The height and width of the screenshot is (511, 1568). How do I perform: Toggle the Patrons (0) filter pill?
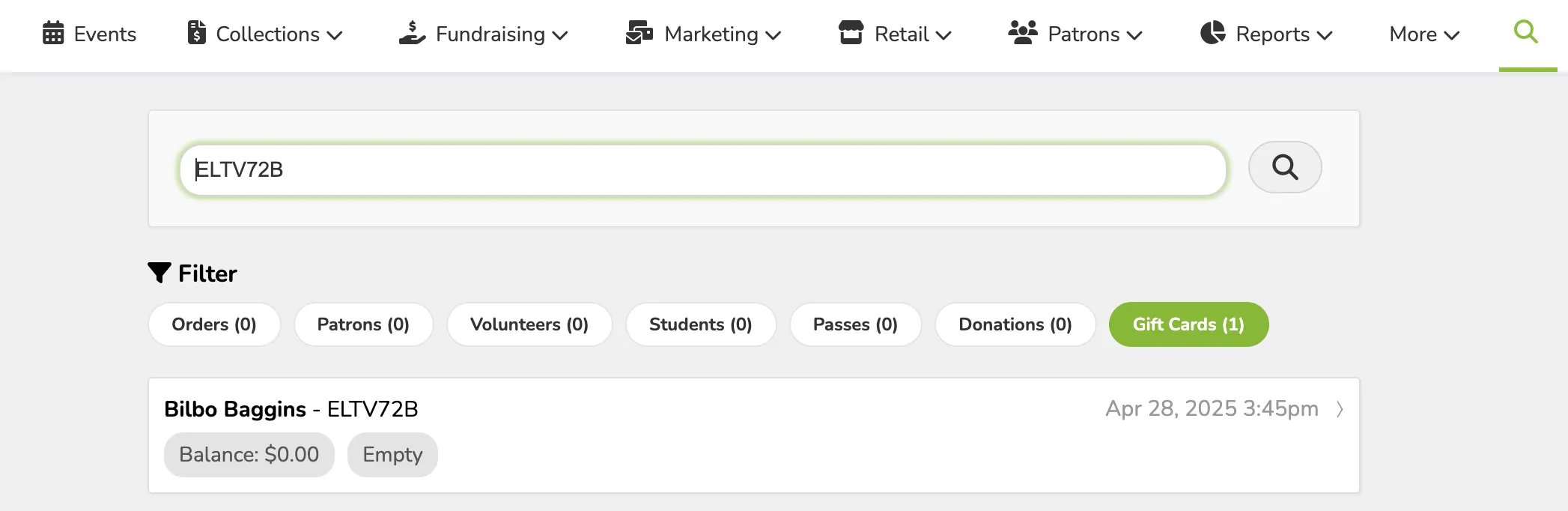(x=363, y=324)
